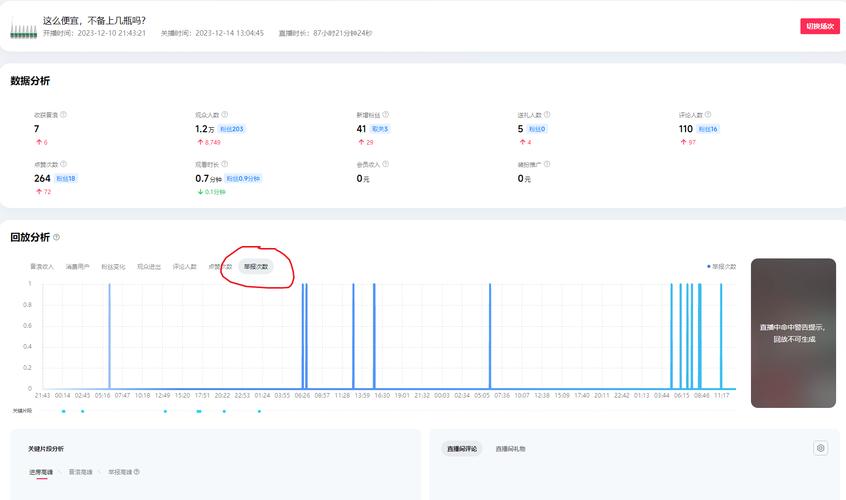Toggle 举报次数 legend entry on chart
The image size is (846, 500).
[x=721, y=266]
